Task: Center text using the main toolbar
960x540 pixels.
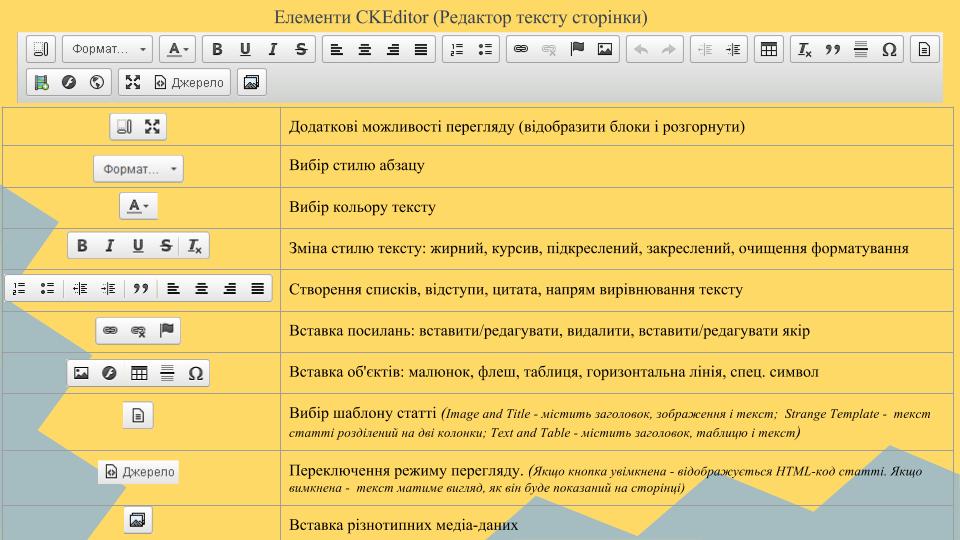Action: coord(365,49)
